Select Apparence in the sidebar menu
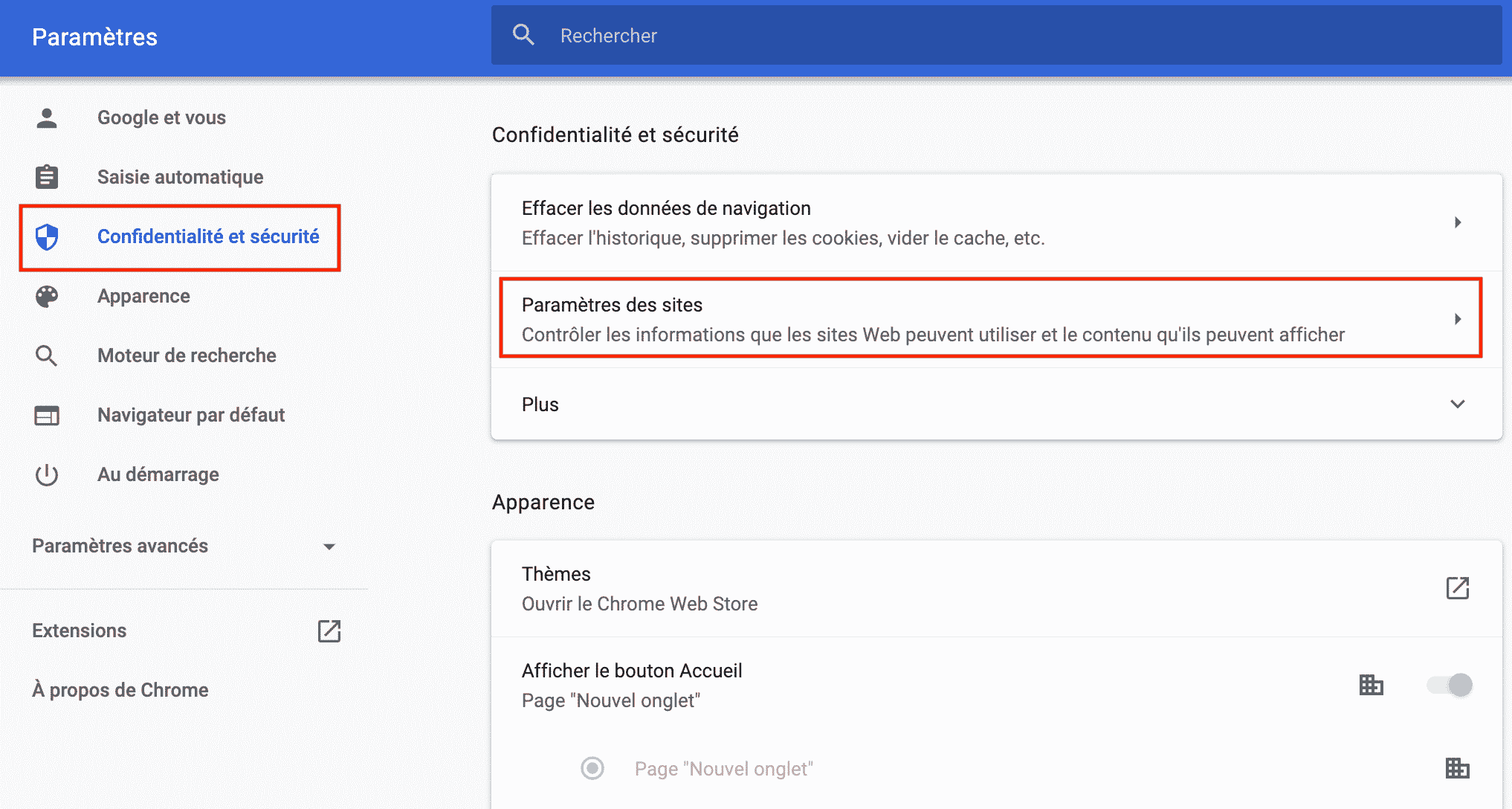The image size is (1512, 809). click(143, 297)
